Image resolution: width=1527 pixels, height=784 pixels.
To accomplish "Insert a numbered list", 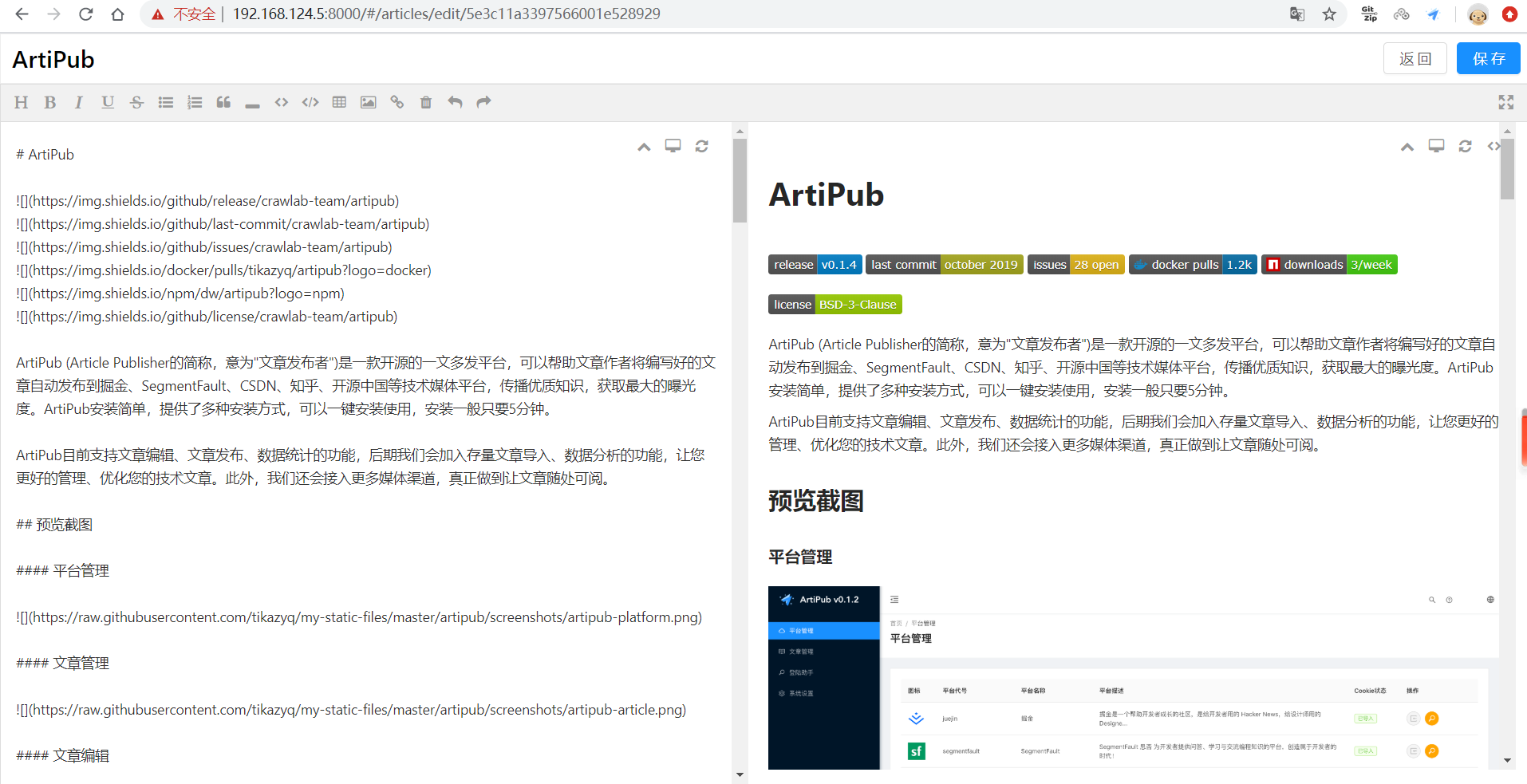I will 195,102.
